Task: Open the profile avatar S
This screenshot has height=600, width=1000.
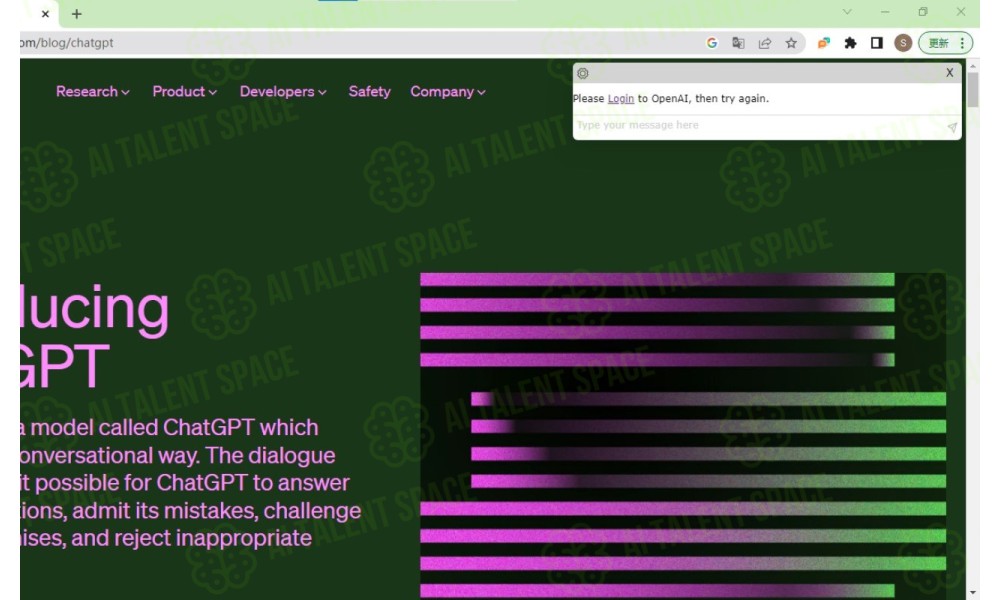Action: (x=902, y=43)
